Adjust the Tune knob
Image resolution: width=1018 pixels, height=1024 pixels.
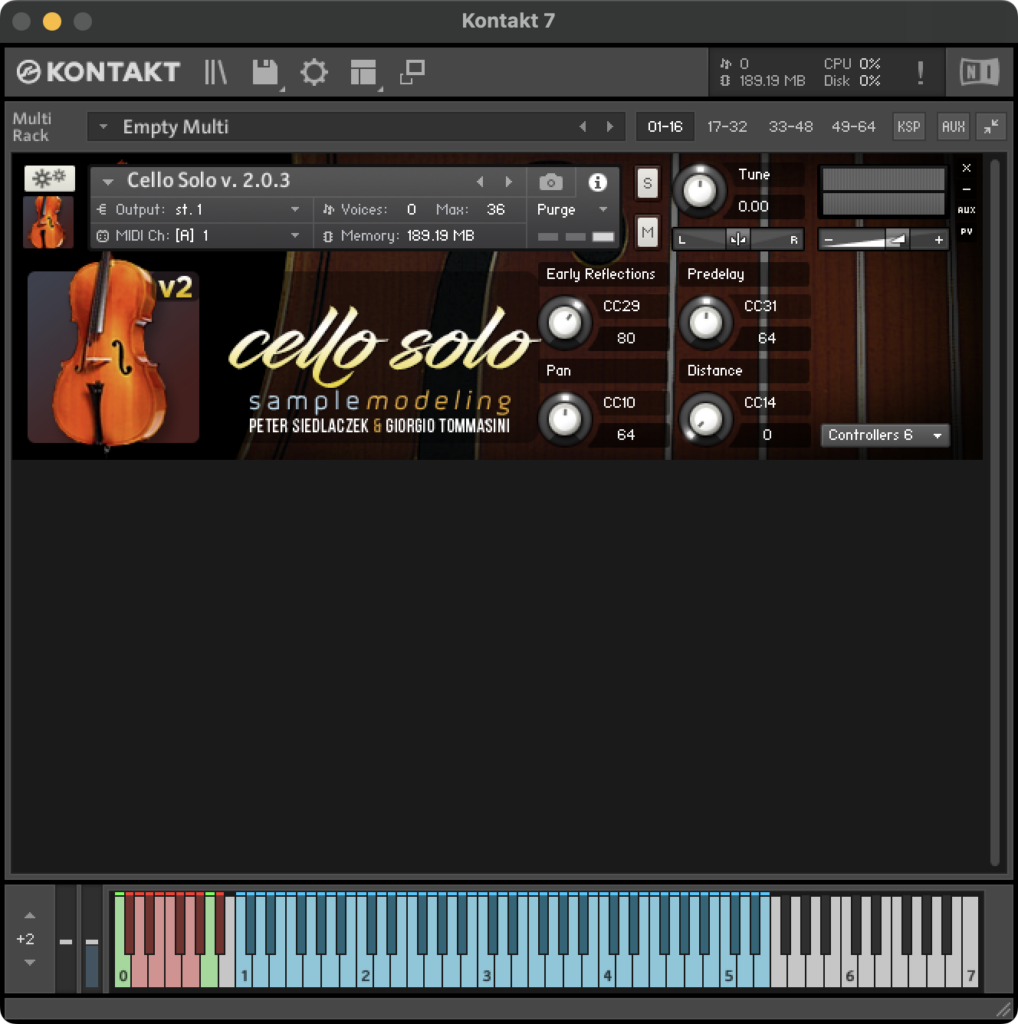click(699, 191)
